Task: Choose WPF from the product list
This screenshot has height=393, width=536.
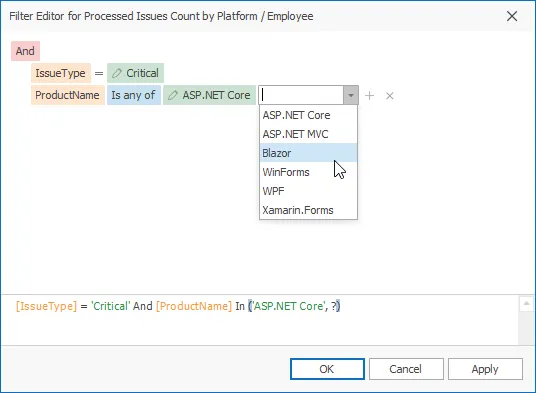Action: pyautogui.click(x=308, y=191)
